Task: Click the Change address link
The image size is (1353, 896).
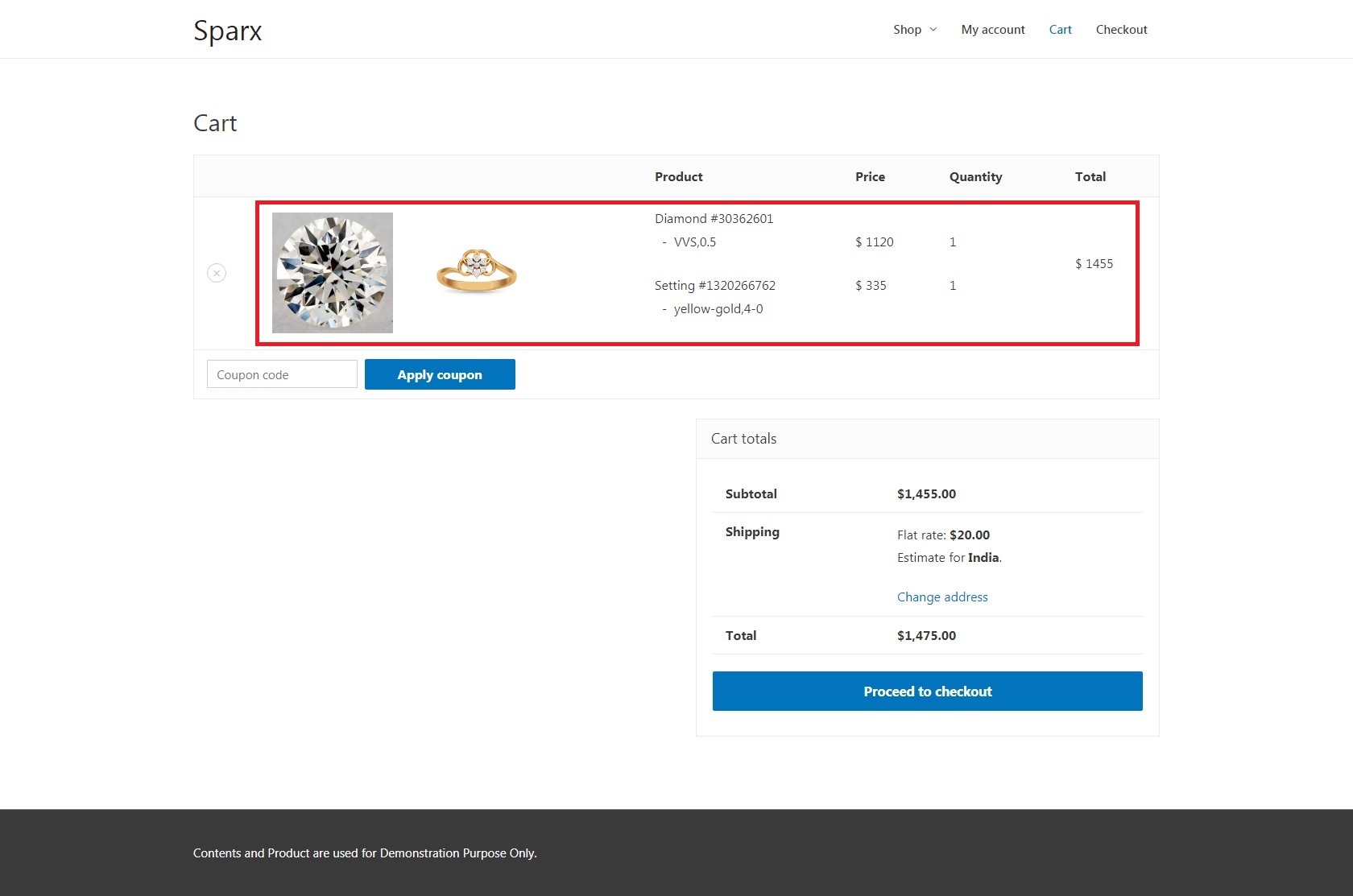Action: 942,597
